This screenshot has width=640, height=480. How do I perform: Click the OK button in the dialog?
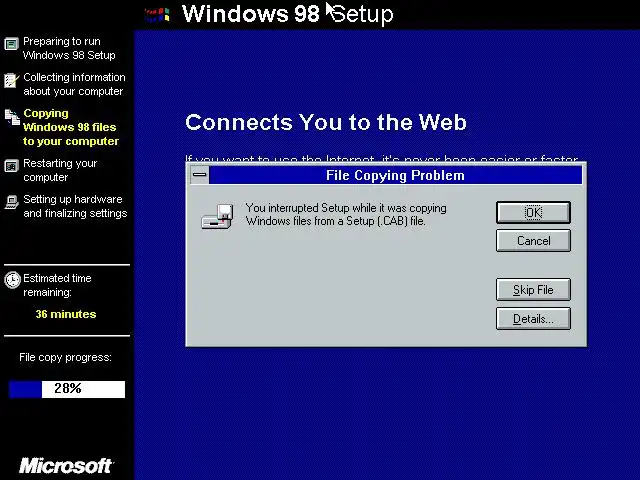(x=533, y=212)
